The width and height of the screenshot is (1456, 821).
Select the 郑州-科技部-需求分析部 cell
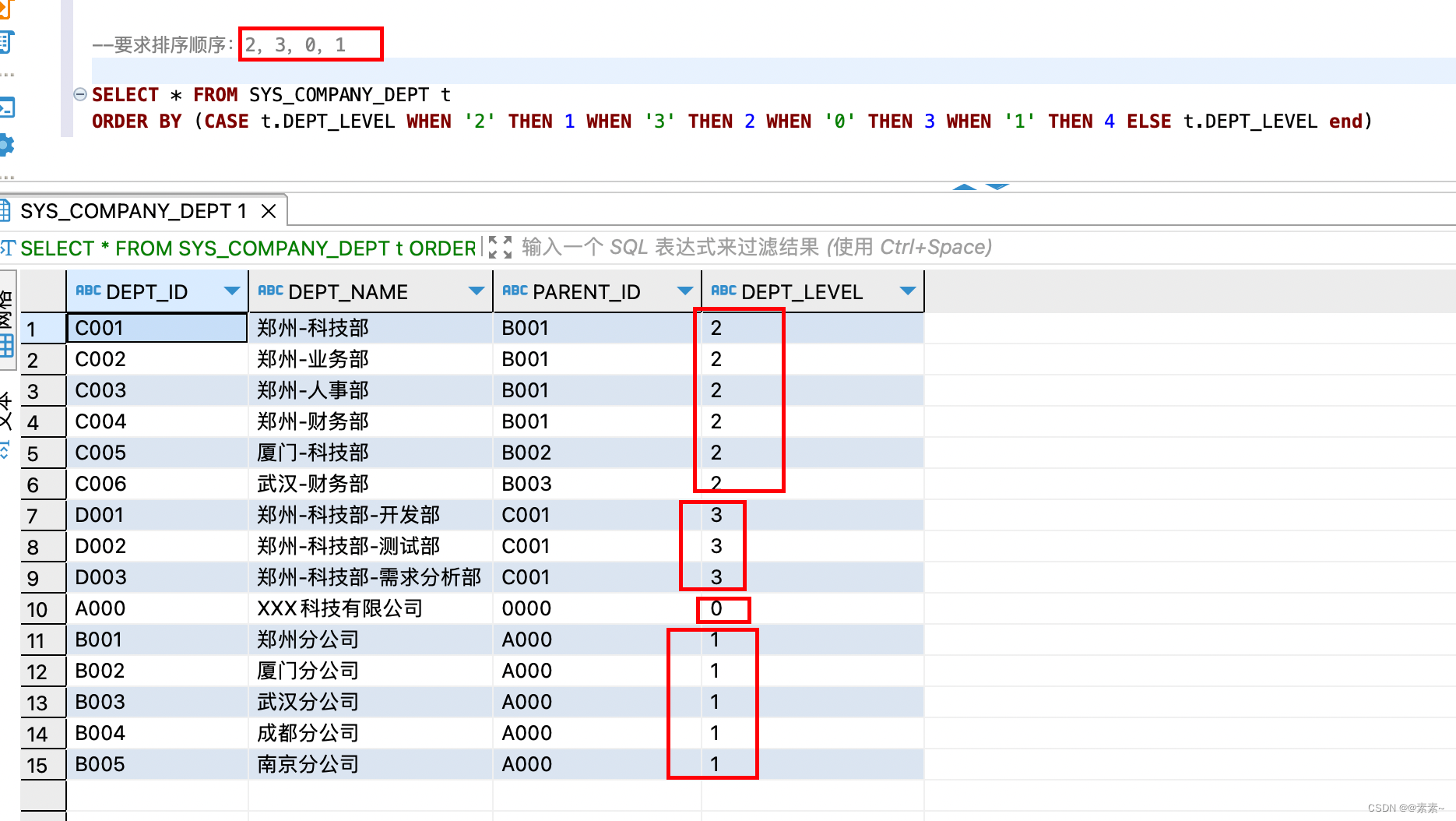click(x=371, y=577)
